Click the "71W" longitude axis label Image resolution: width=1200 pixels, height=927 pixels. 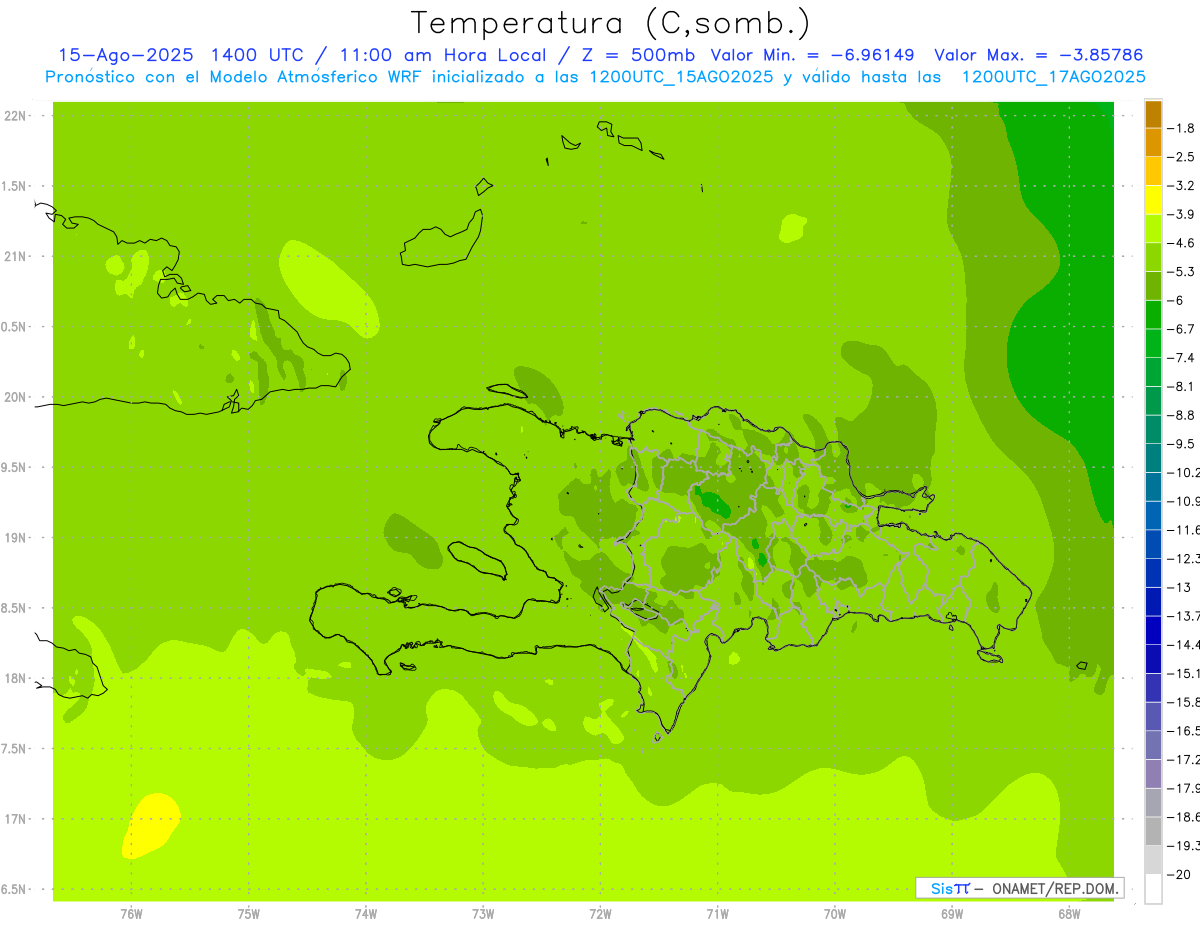coord(718,913)
